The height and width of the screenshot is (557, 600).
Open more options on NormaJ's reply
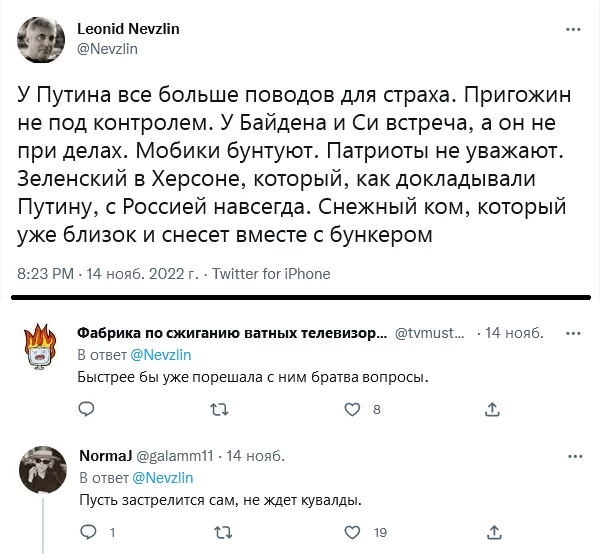(572, 456)
